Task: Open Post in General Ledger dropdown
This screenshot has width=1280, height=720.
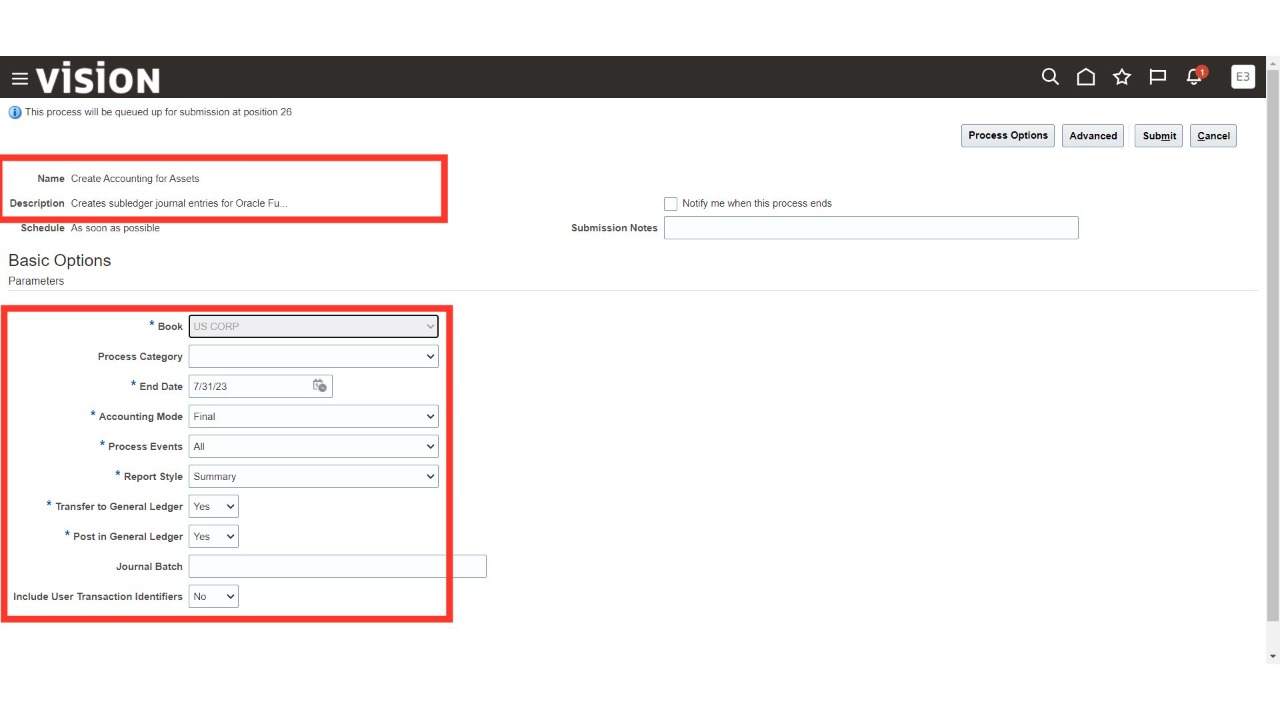Action: tap(214, 536)
